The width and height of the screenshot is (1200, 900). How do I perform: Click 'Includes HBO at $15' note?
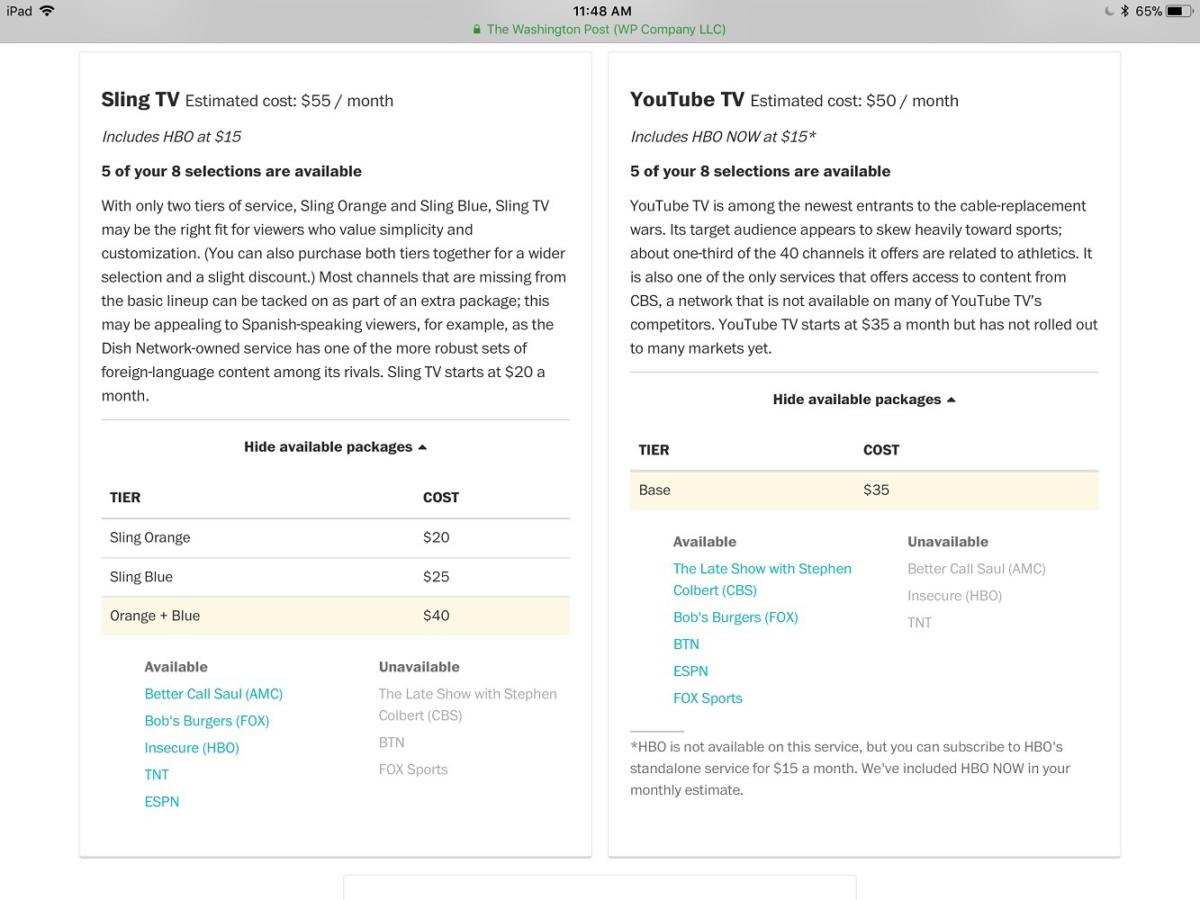tap(171, 136)
